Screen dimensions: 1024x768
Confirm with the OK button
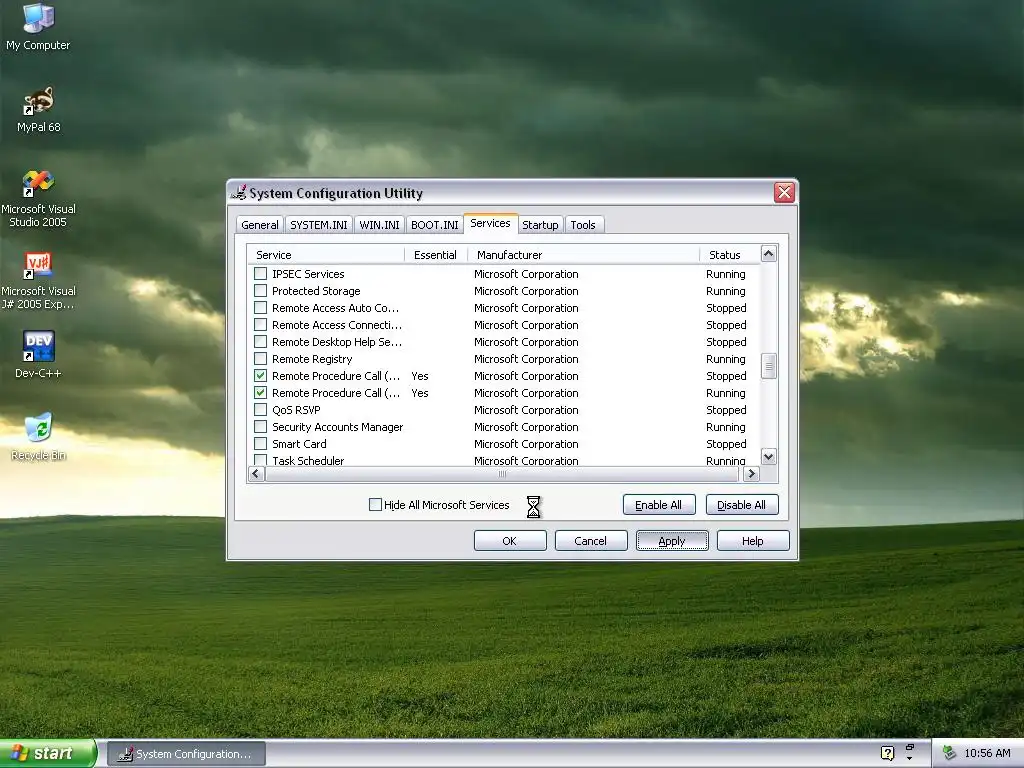coord(509,541)
